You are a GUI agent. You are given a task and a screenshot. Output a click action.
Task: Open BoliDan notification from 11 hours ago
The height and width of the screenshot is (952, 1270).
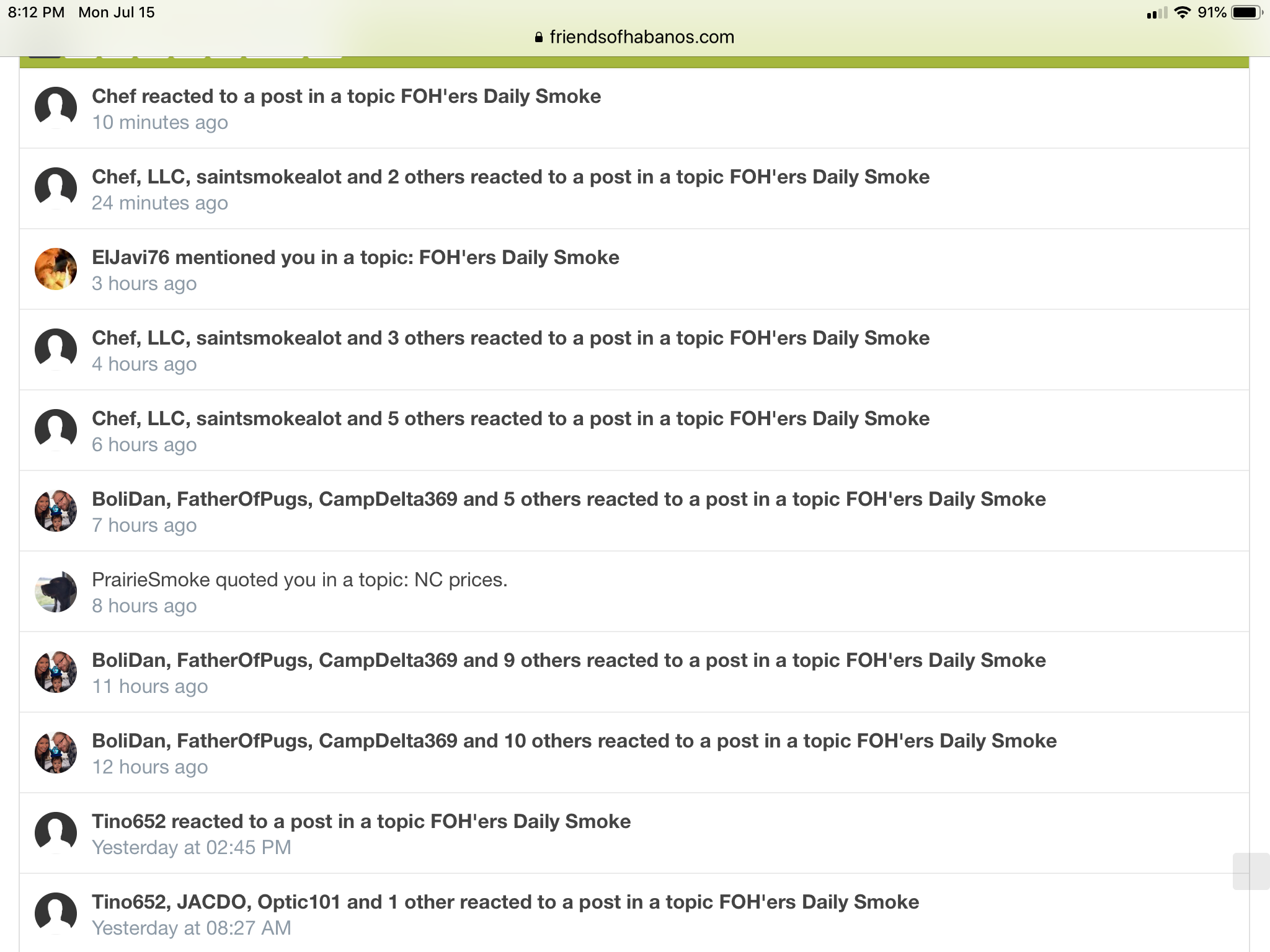(x=634, y=672)
